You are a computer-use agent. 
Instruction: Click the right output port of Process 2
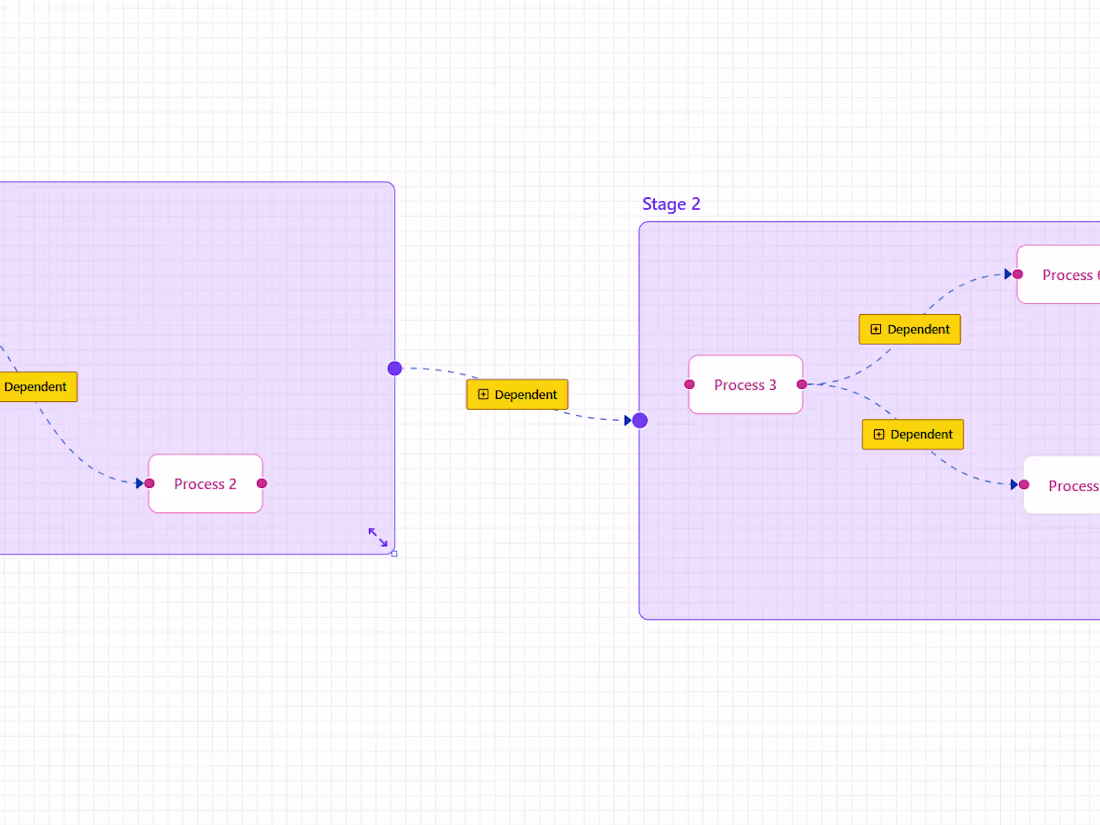point(261,483)
